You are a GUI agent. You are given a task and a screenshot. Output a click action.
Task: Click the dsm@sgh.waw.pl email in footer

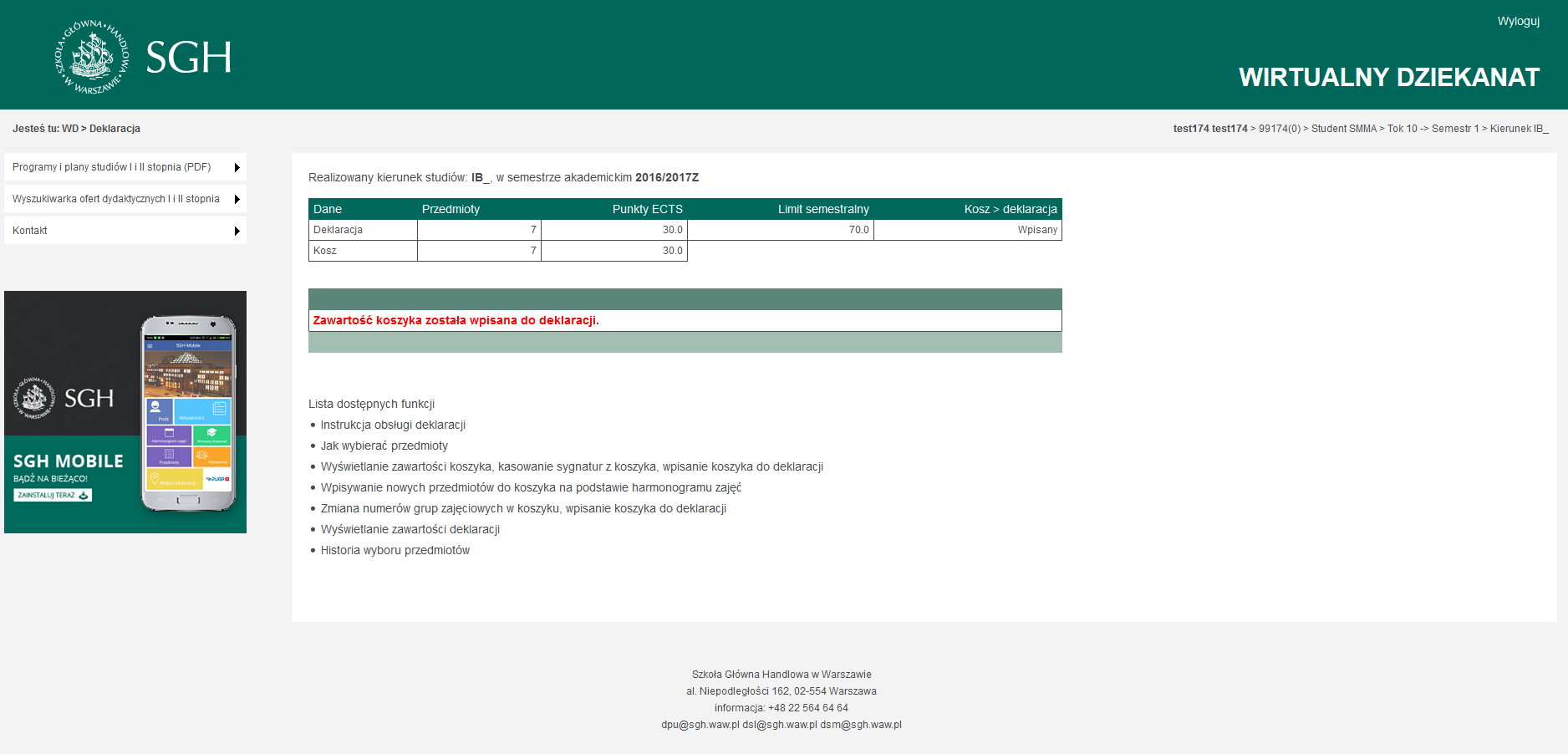(x=861, y=725)
